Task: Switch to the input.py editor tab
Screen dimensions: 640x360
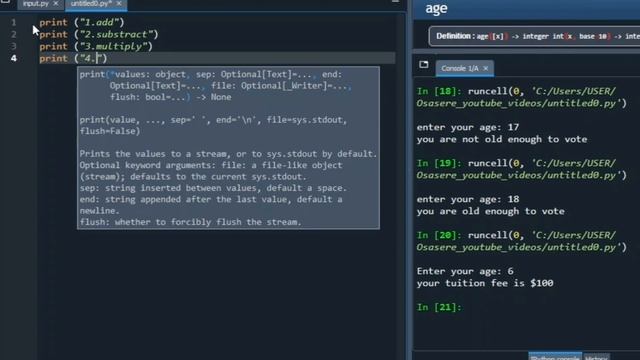Action: click(x=36, y=4)
